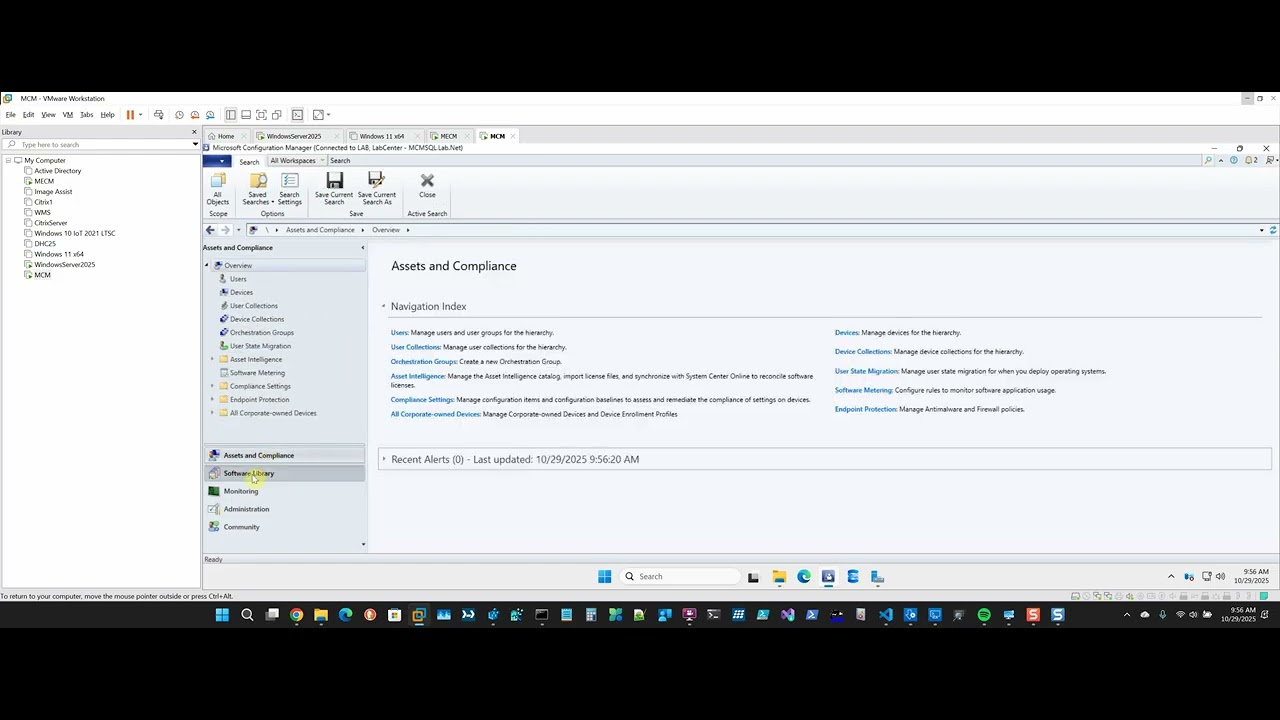Open the VMware snapshot manager
Screen dimensions: 1280x720
[x=211, y=115]
